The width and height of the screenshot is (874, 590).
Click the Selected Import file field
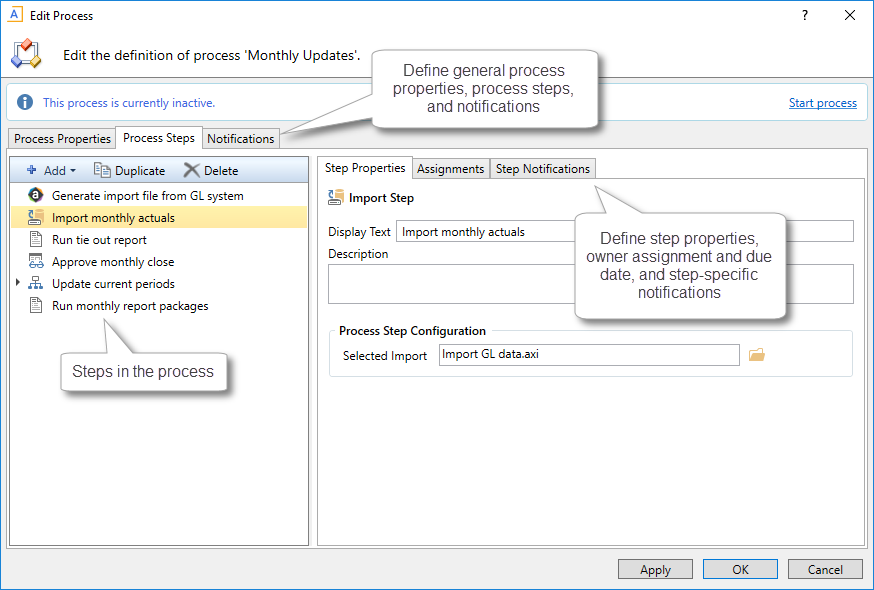coord(588,355)
